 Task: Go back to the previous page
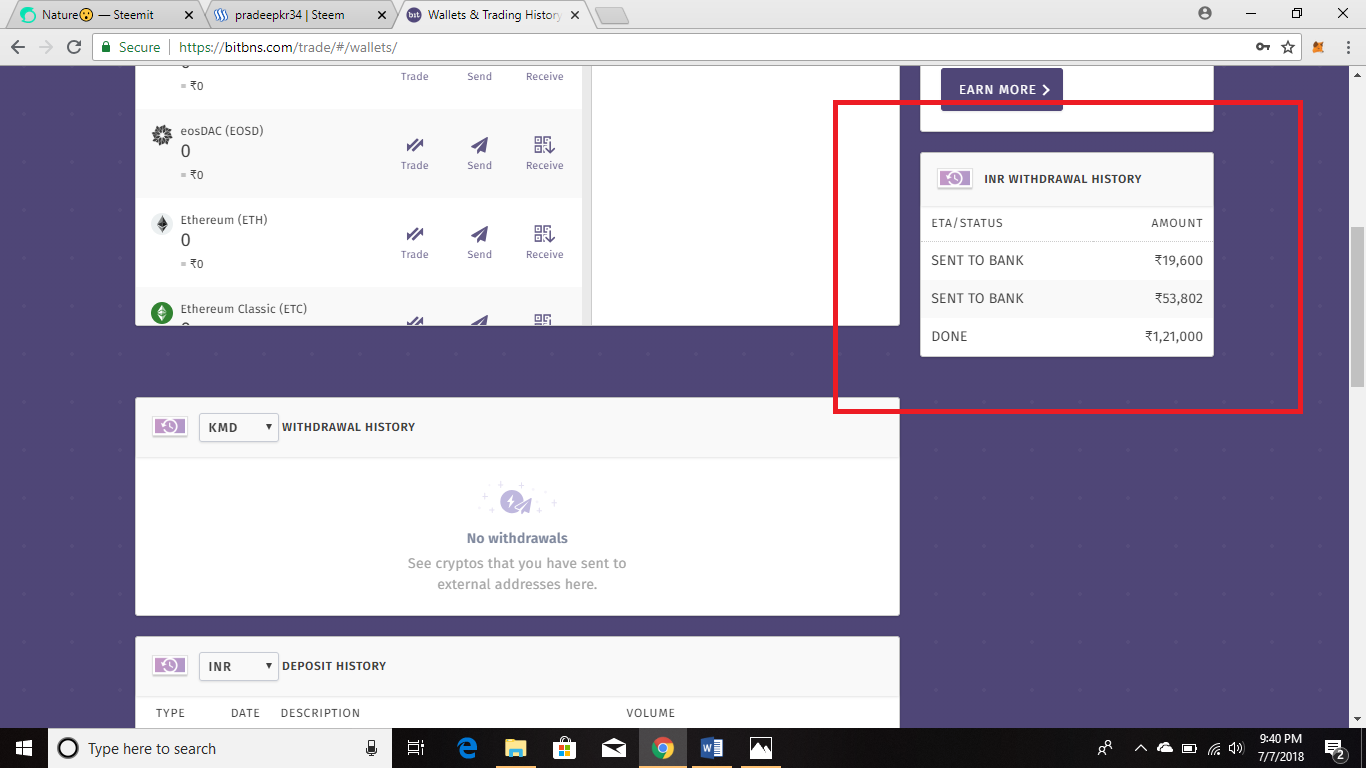click(x=18, y=47)
